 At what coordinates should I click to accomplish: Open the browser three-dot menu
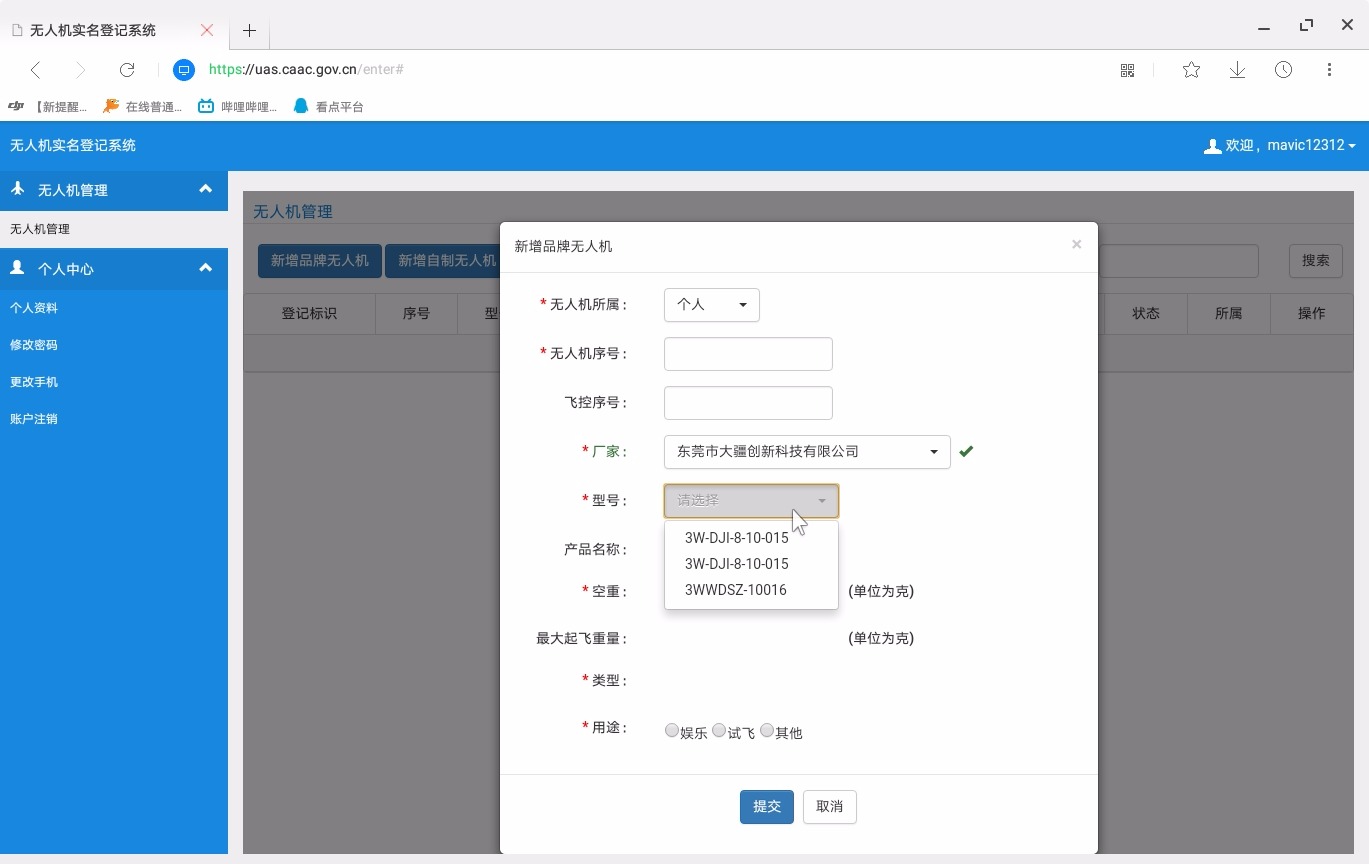pyautogui.click(x=1329, y=69)
